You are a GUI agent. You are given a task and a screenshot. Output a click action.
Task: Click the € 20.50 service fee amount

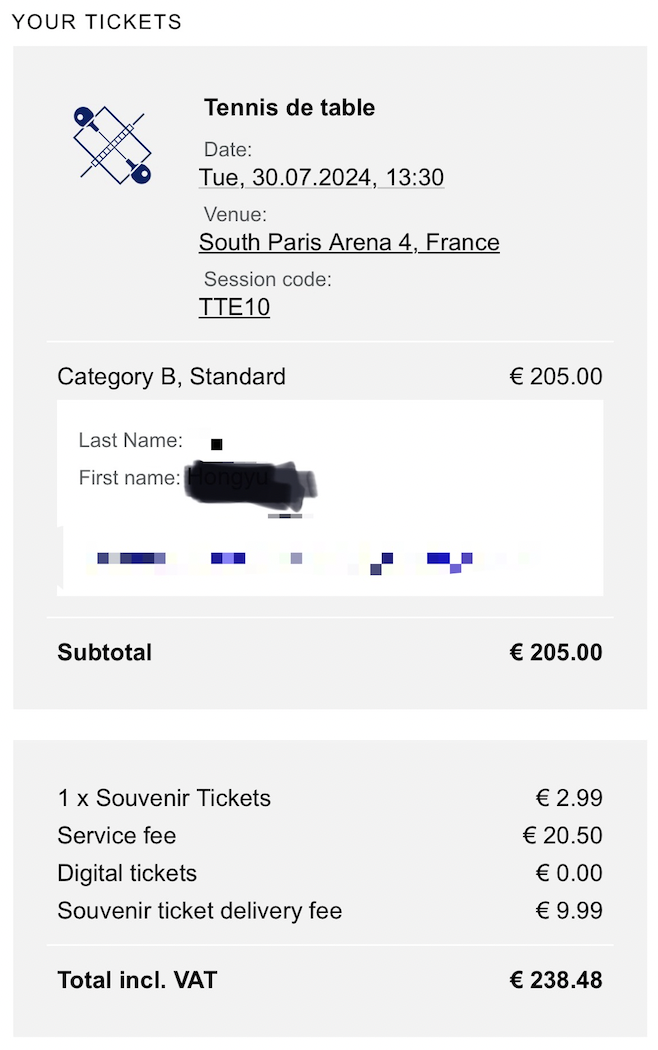(562, 835)
